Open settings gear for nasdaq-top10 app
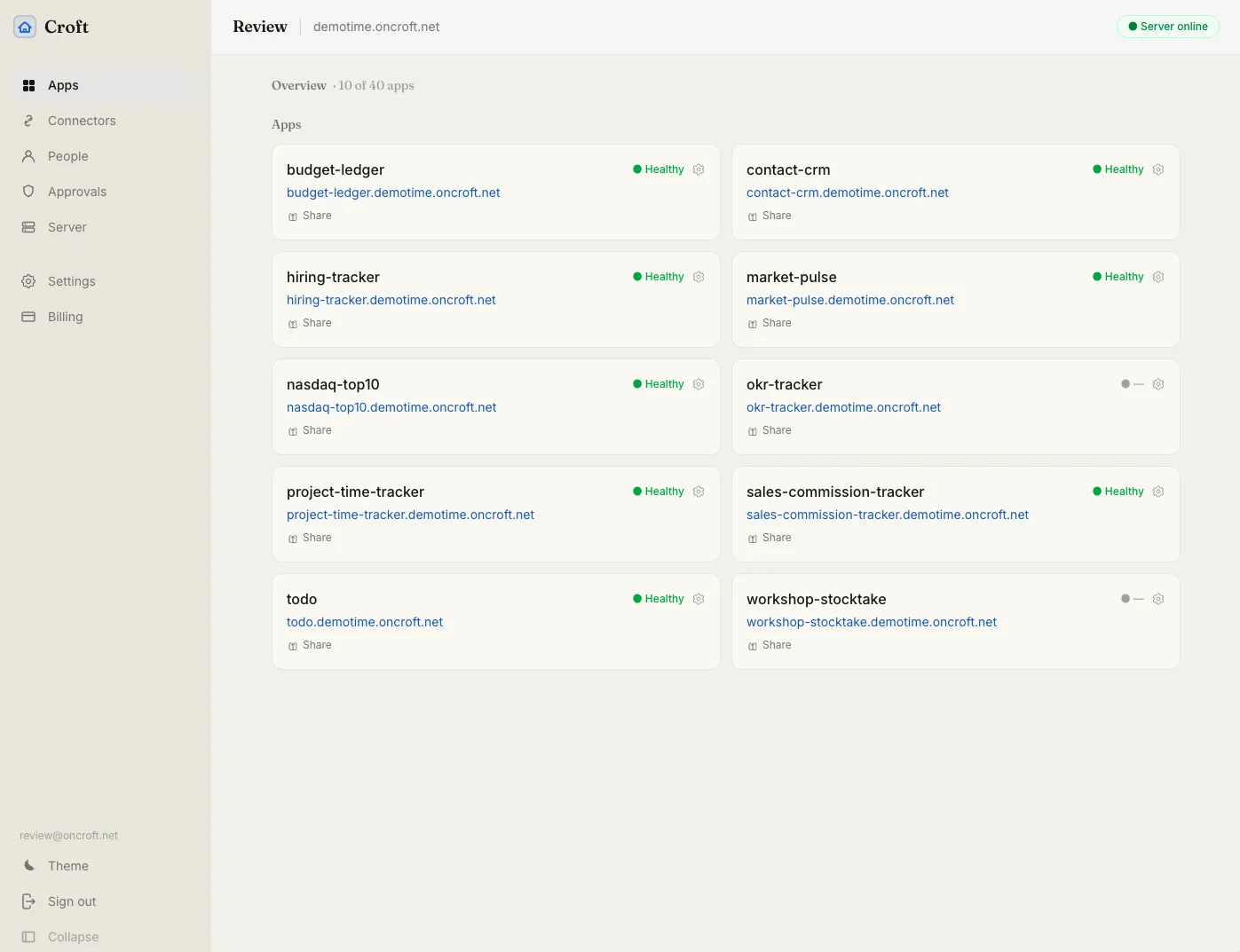This screenshot has width=1240, height=952. click(x=699, y=384)
